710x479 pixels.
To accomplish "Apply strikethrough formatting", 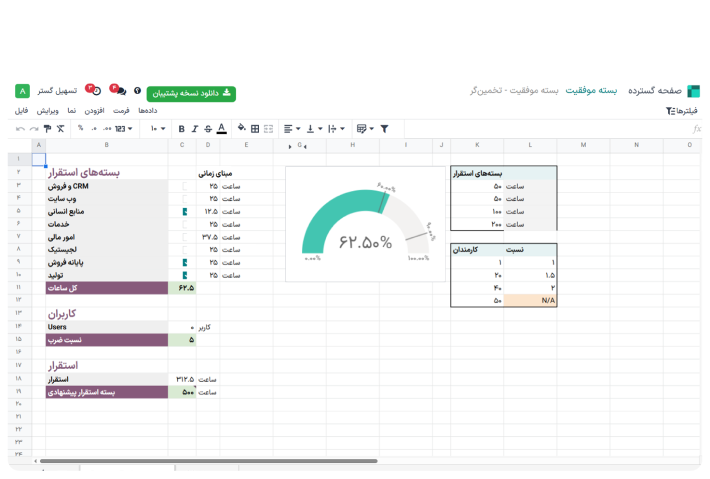I will coord(208,129).
